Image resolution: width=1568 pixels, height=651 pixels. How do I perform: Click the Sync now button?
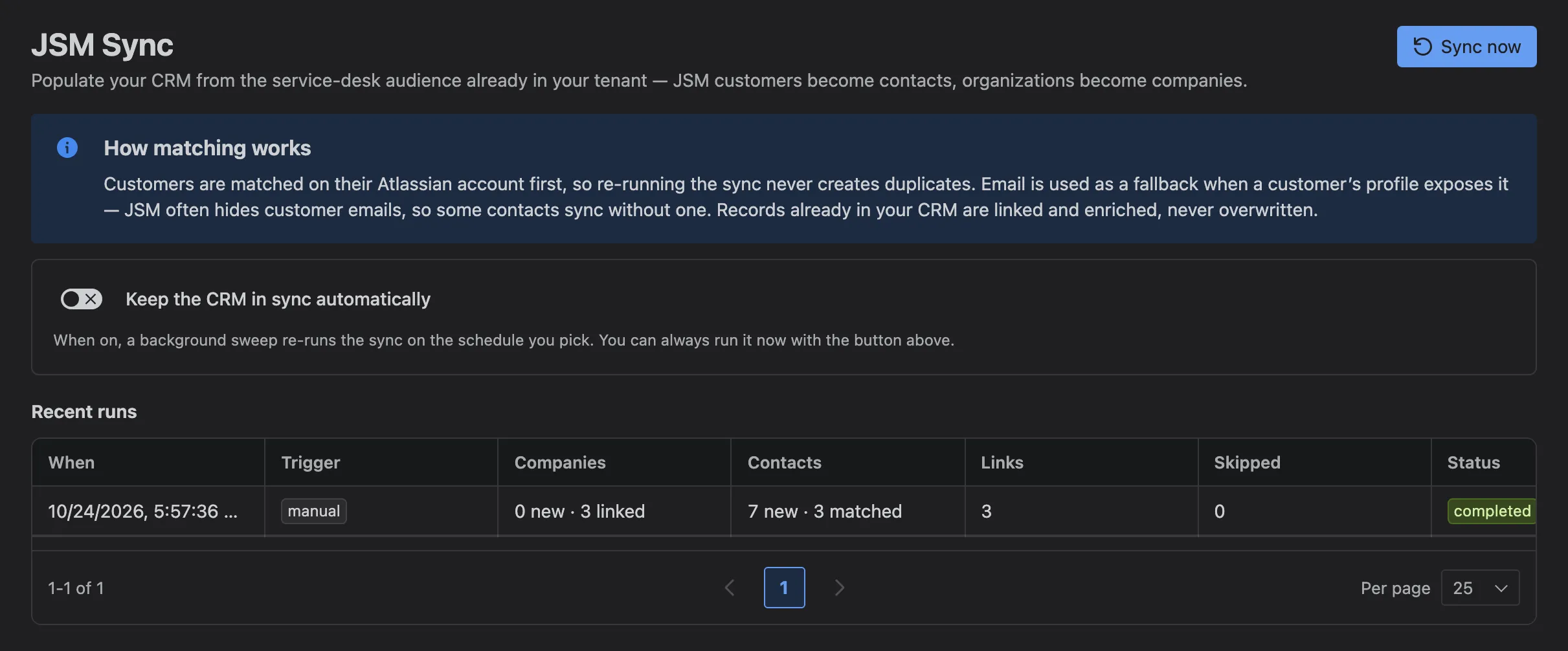(x=1466, y=47)
